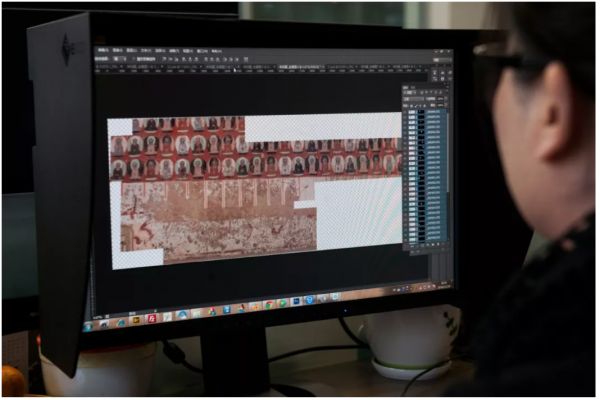Open the Windows Start menu

88,326
